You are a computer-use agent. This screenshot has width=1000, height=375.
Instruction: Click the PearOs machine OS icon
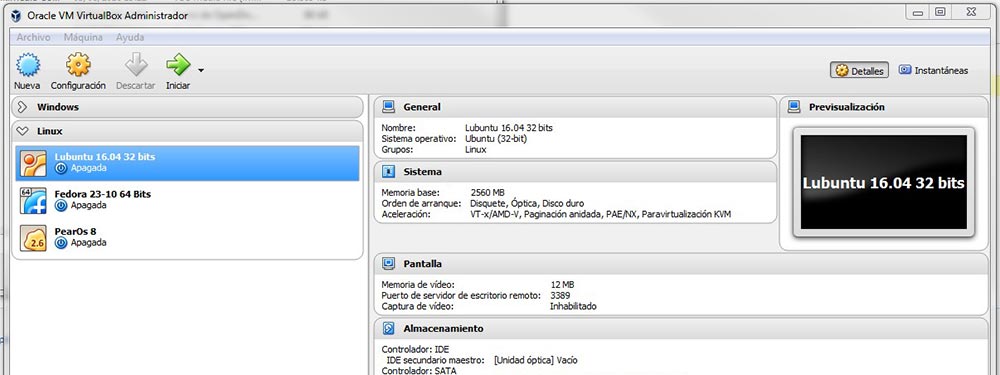coord(33,238)
